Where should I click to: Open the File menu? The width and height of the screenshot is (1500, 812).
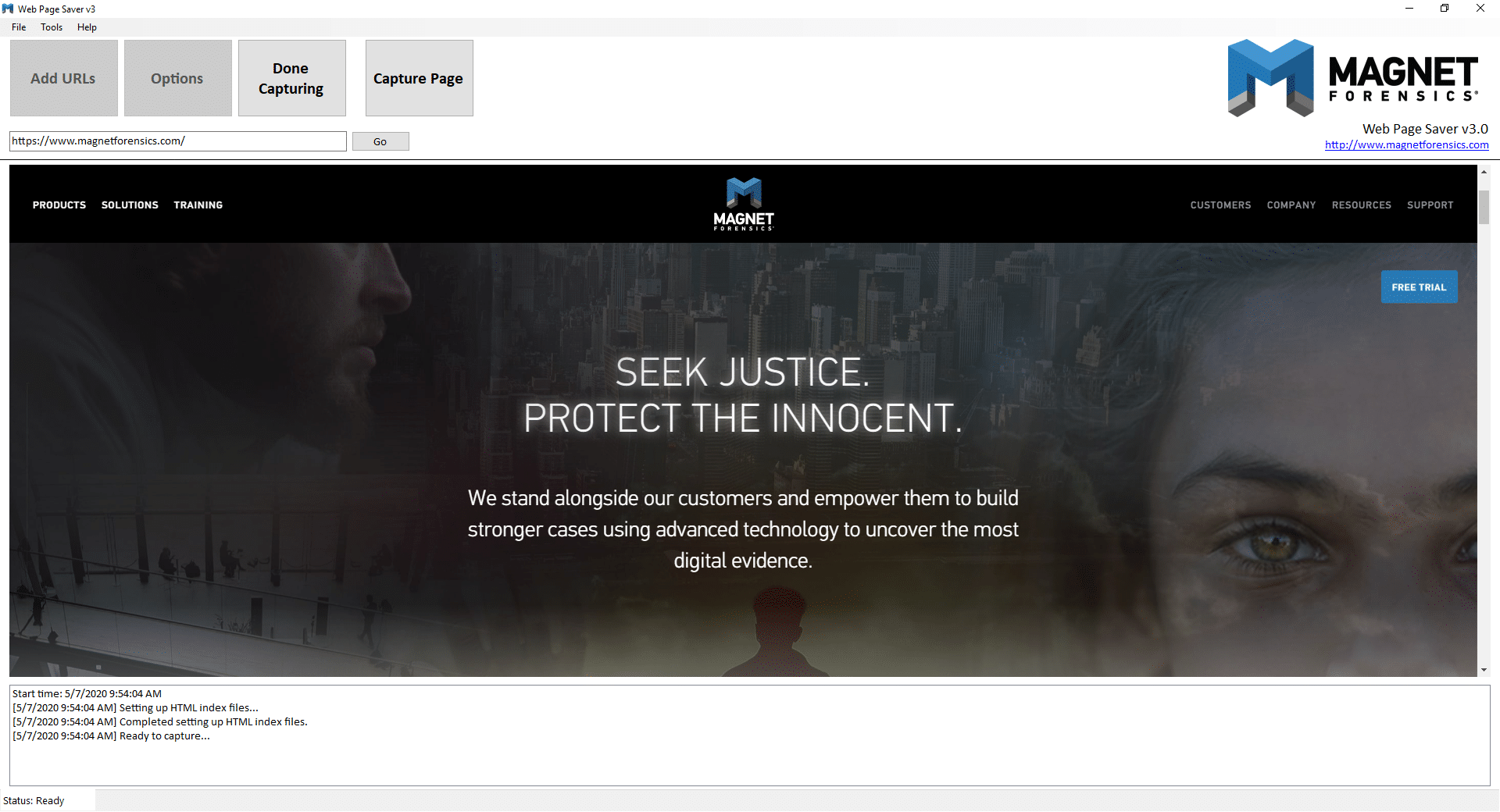click(19, 27)
